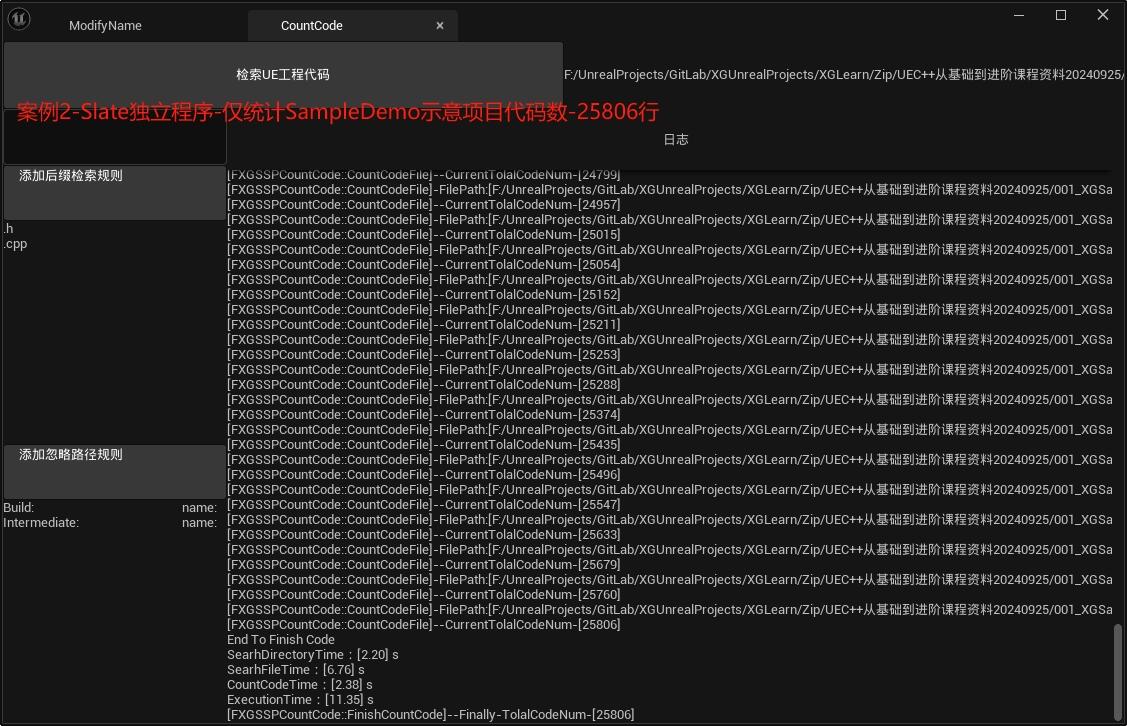Click log line CurrentTolalCodeNum-[25760]

pyautogui.click(x=424, y=594)
